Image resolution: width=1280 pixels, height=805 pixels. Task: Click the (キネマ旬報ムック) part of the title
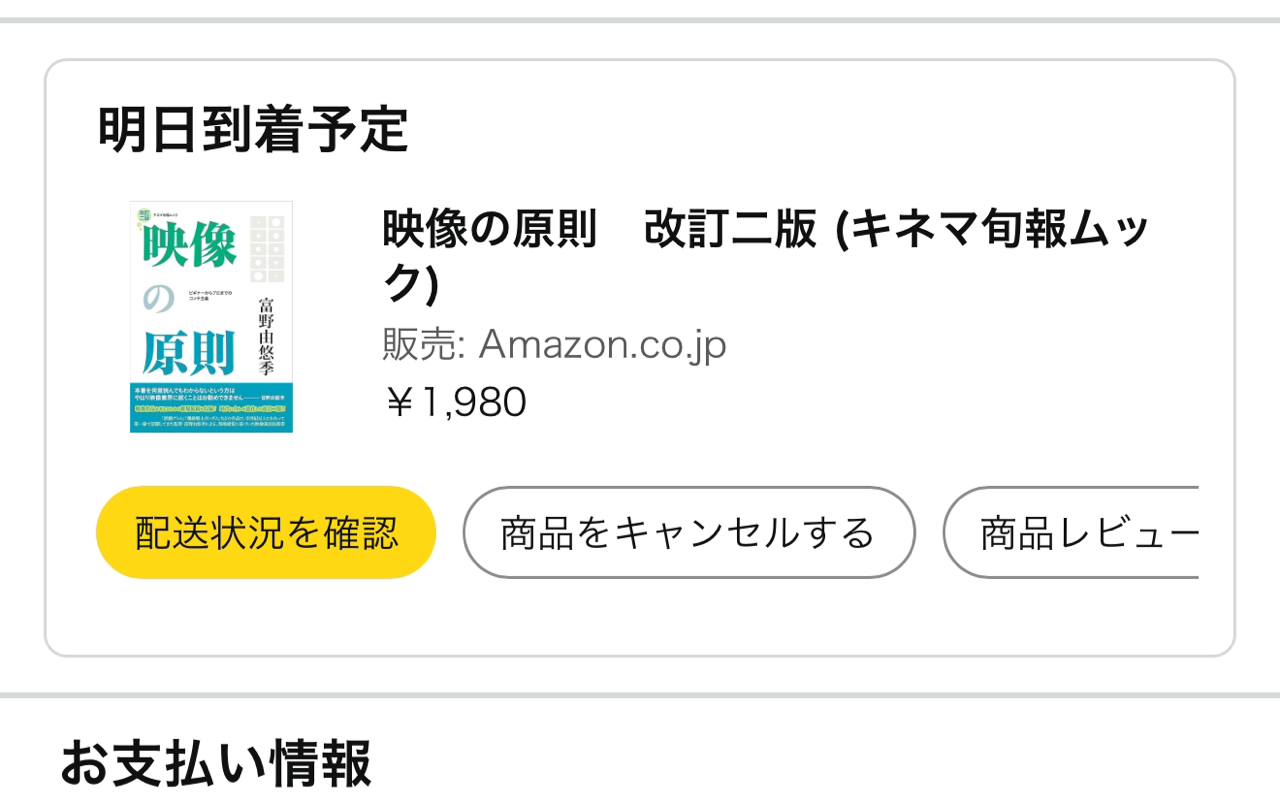(x=991, y=231)
